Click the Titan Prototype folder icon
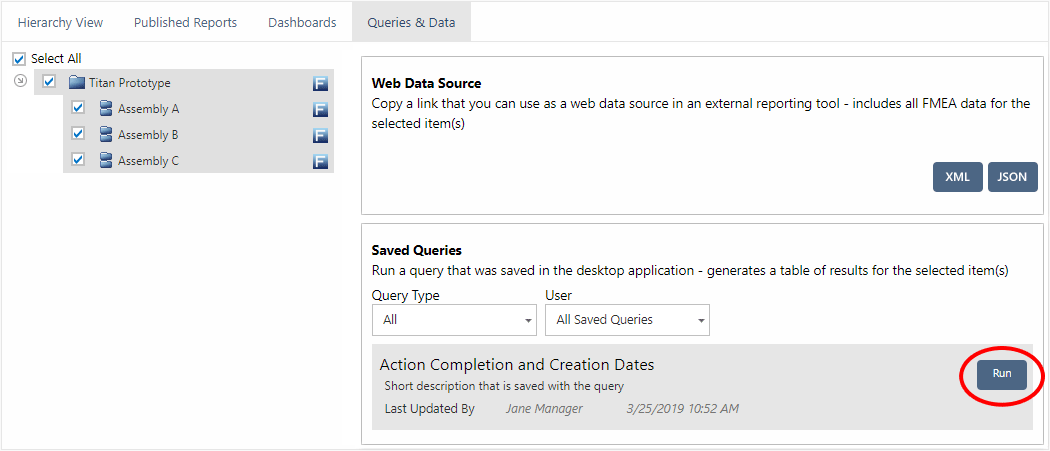Viewport: 1050px width, 451px height. click(77, 83)
